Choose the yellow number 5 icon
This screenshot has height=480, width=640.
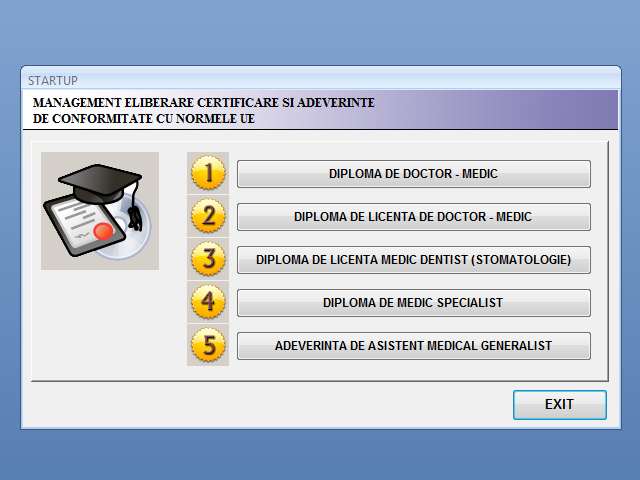pyautogui.click(x=208, y=345)
